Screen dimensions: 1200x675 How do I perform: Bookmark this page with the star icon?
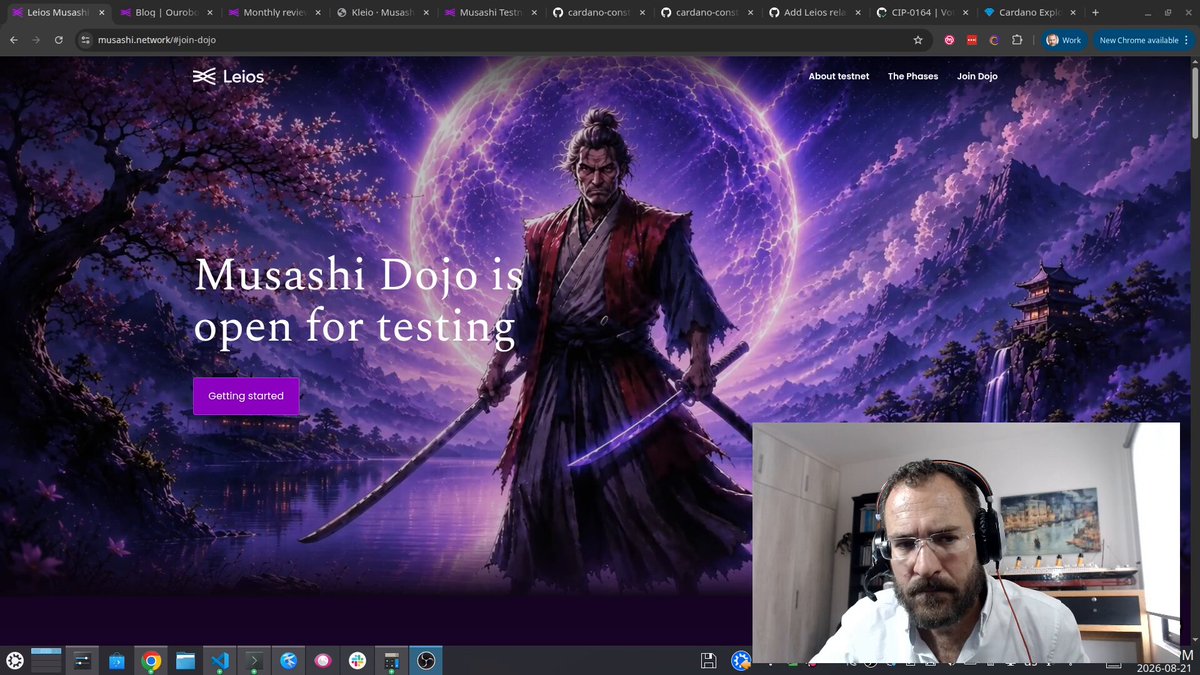click(918, 40)
